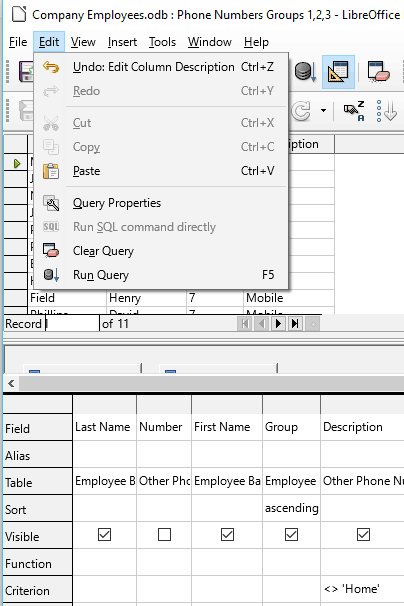The image size is (404, 606).
Task: Click the Description field cell
Action: click(x=363, y=427)
